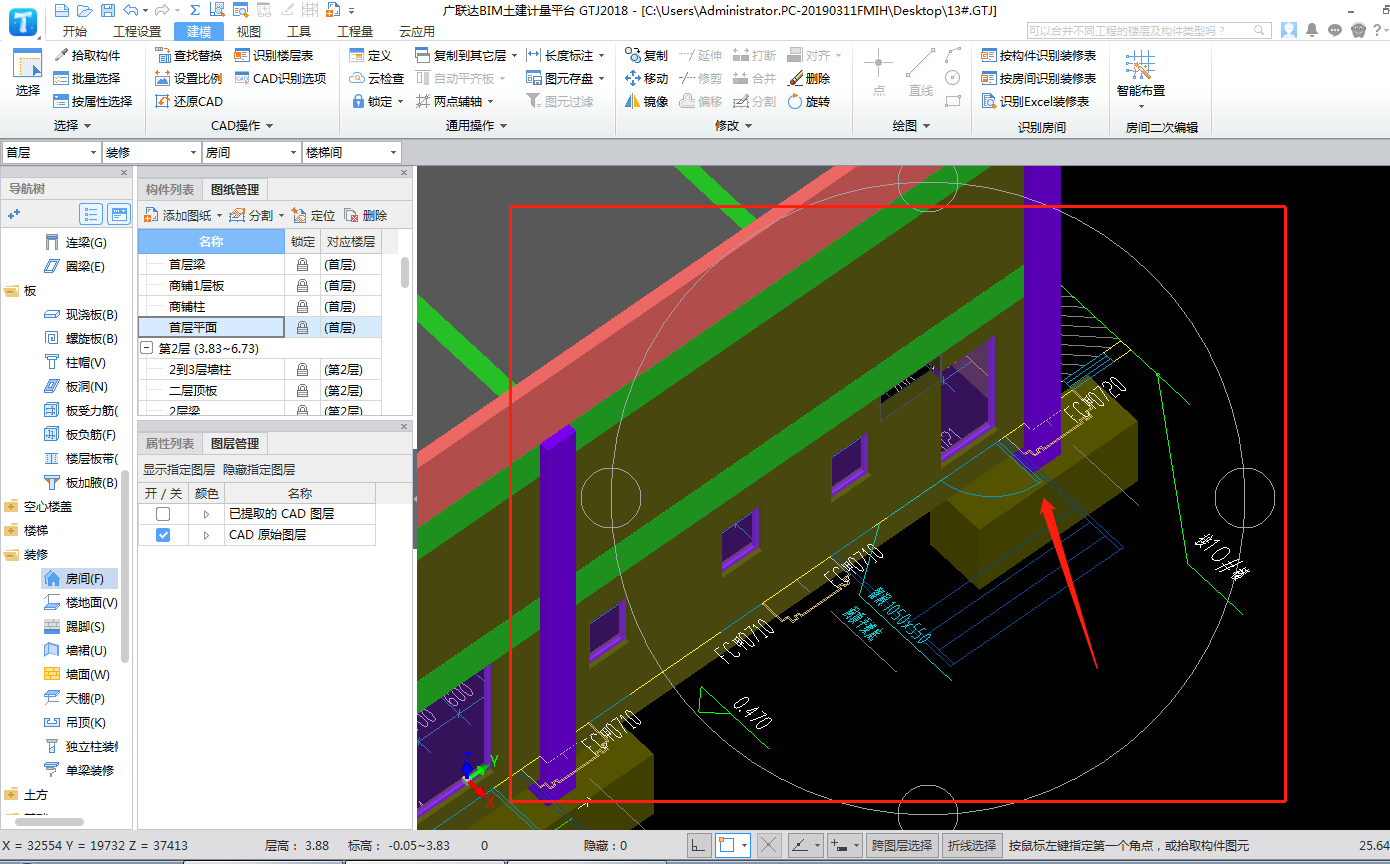The image size is (1390, 864).
Task: Toggle lock for 商铺柱 drawing
Action: pos(302,307)
